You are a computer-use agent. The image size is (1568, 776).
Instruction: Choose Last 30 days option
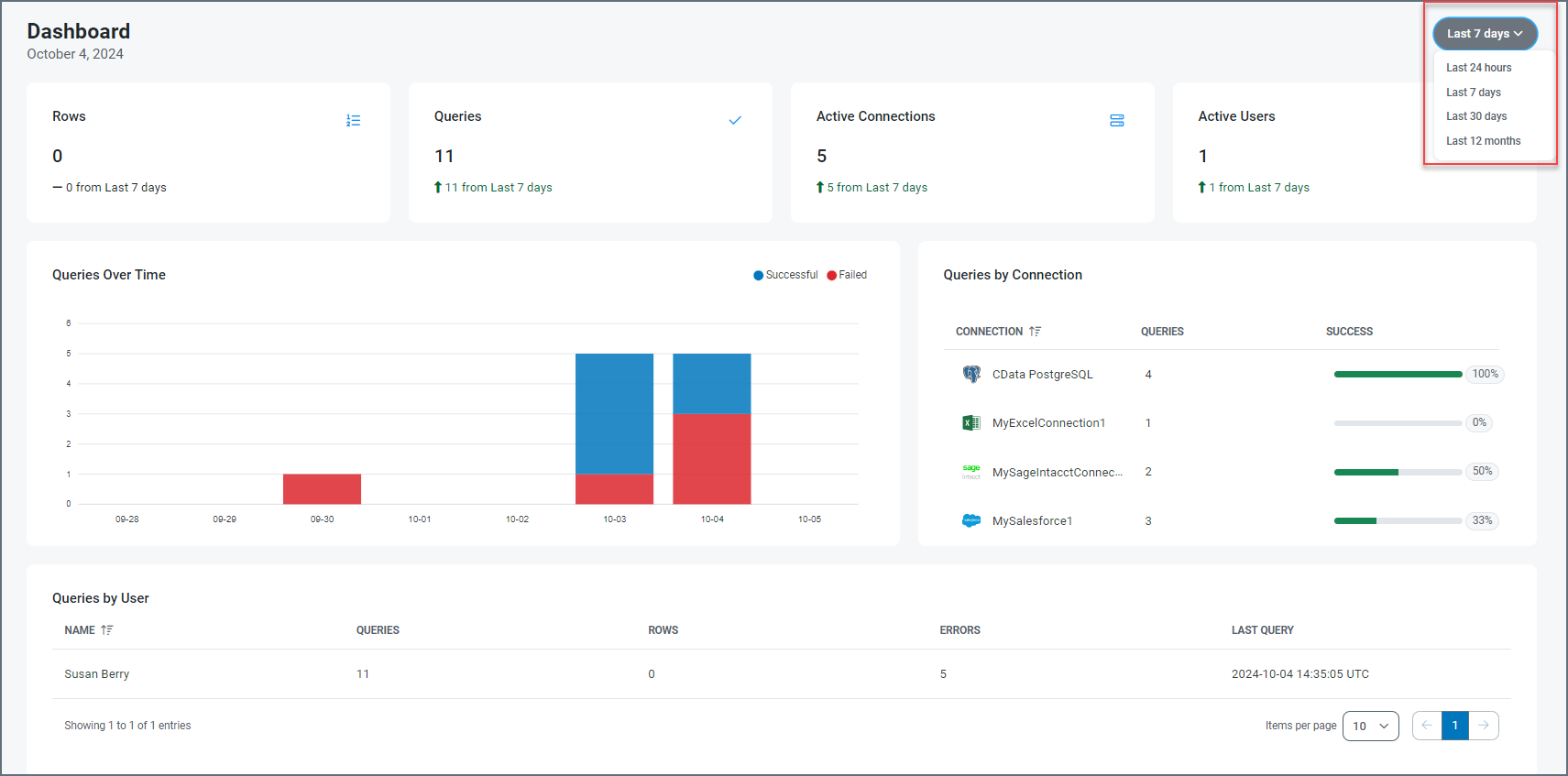1476,116
